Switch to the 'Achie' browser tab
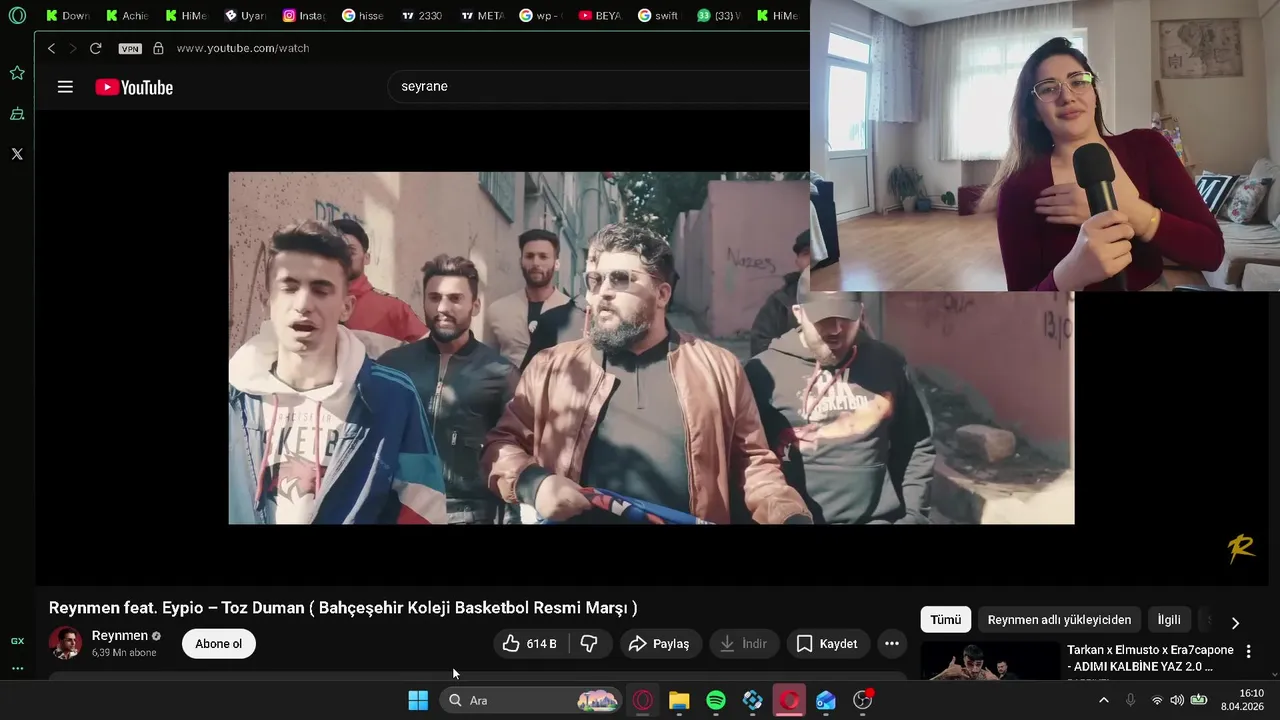 [126, 16]
